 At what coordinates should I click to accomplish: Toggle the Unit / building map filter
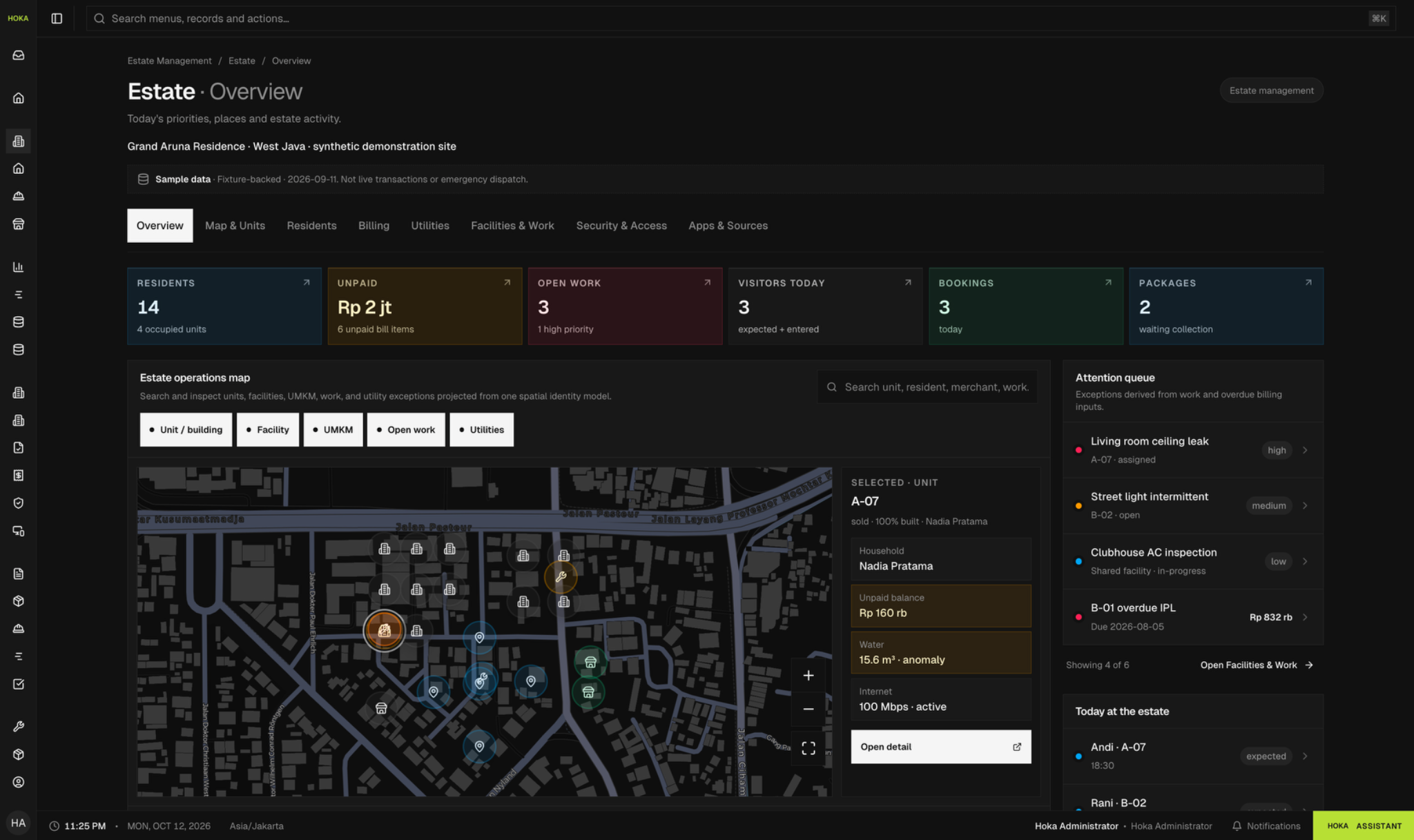pyautogui.click(x=186, y=430)
